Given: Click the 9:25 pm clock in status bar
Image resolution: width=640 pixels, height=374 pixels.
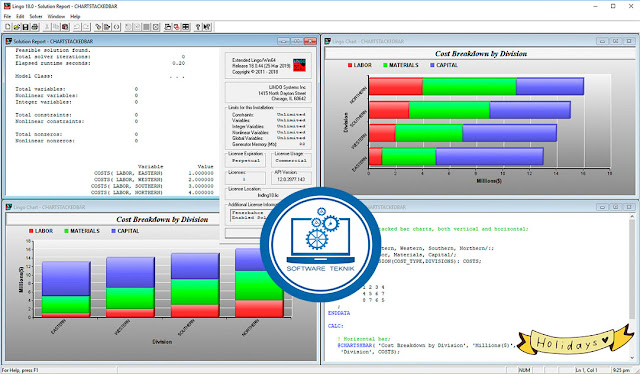Looking at the screenshot, I should click(622, 370).
